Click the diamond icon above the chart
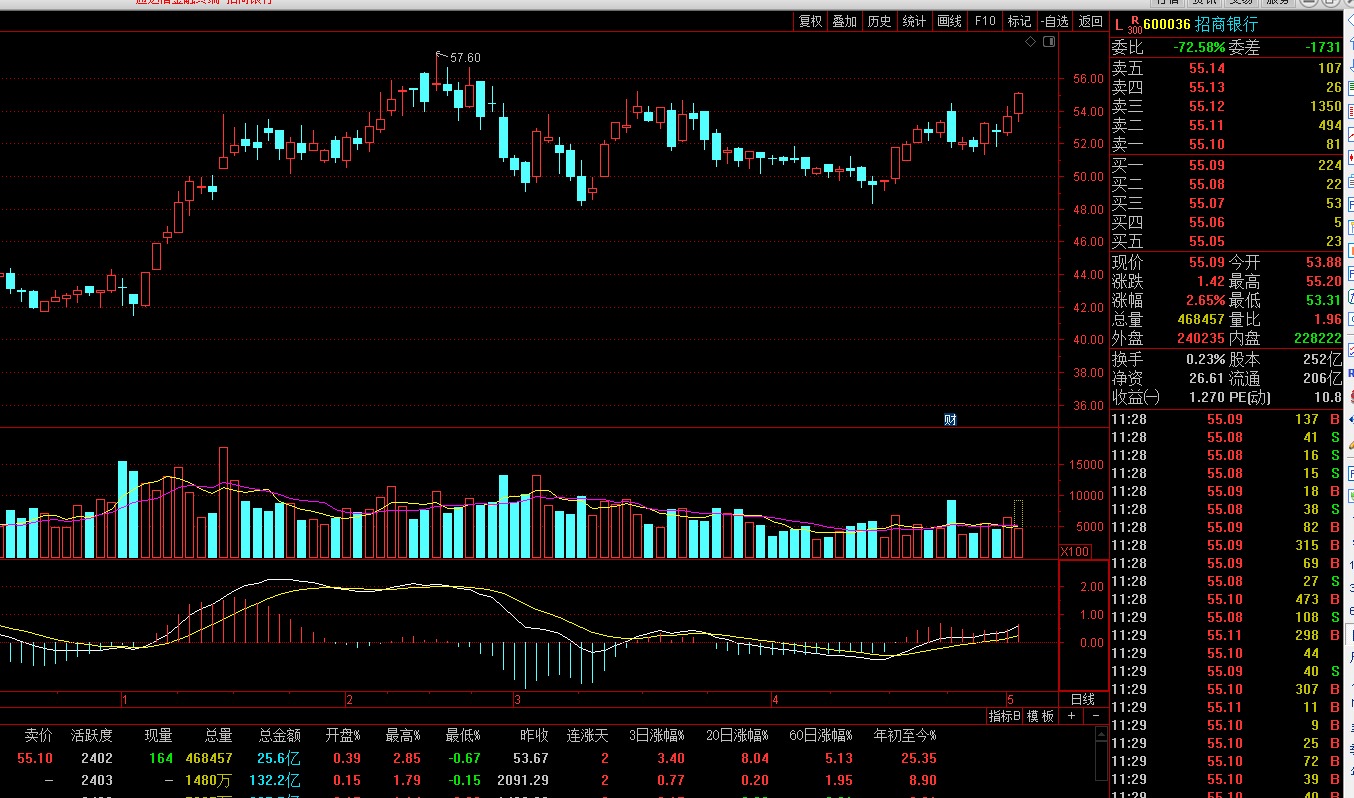 [x=1031, y=42]
